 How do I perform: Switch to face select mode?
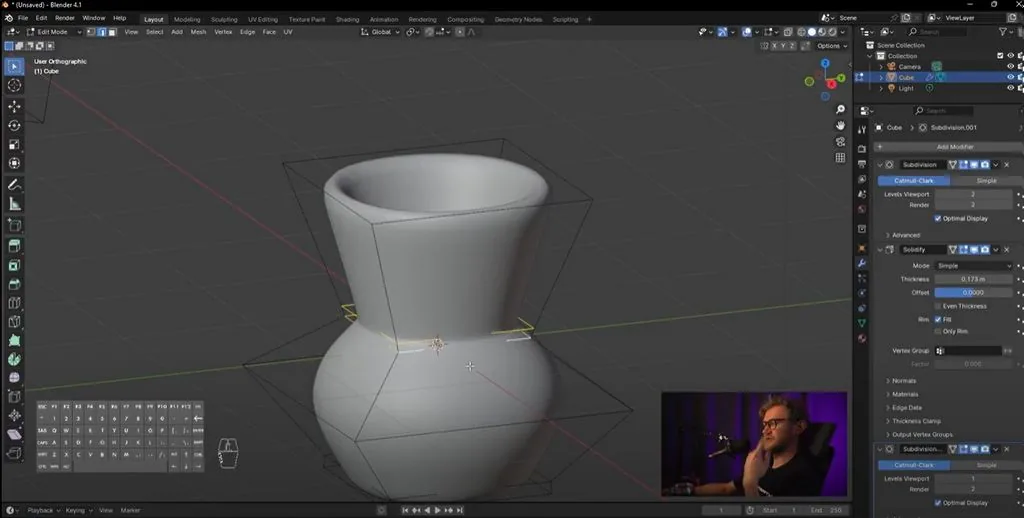click(112, 31)
